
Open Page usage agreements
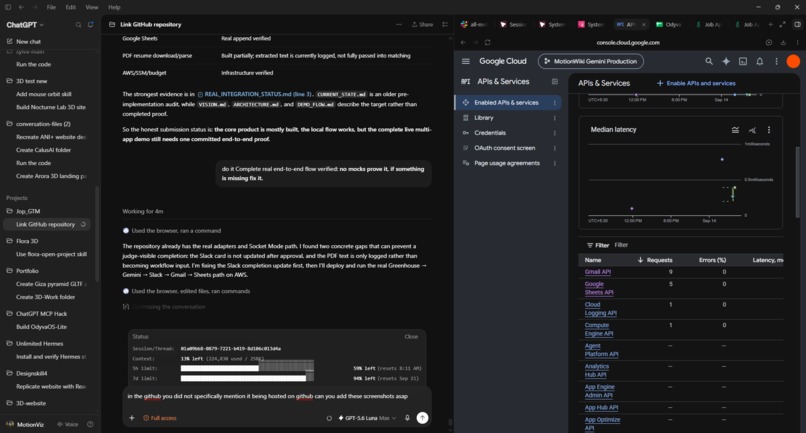coord(507,163)
